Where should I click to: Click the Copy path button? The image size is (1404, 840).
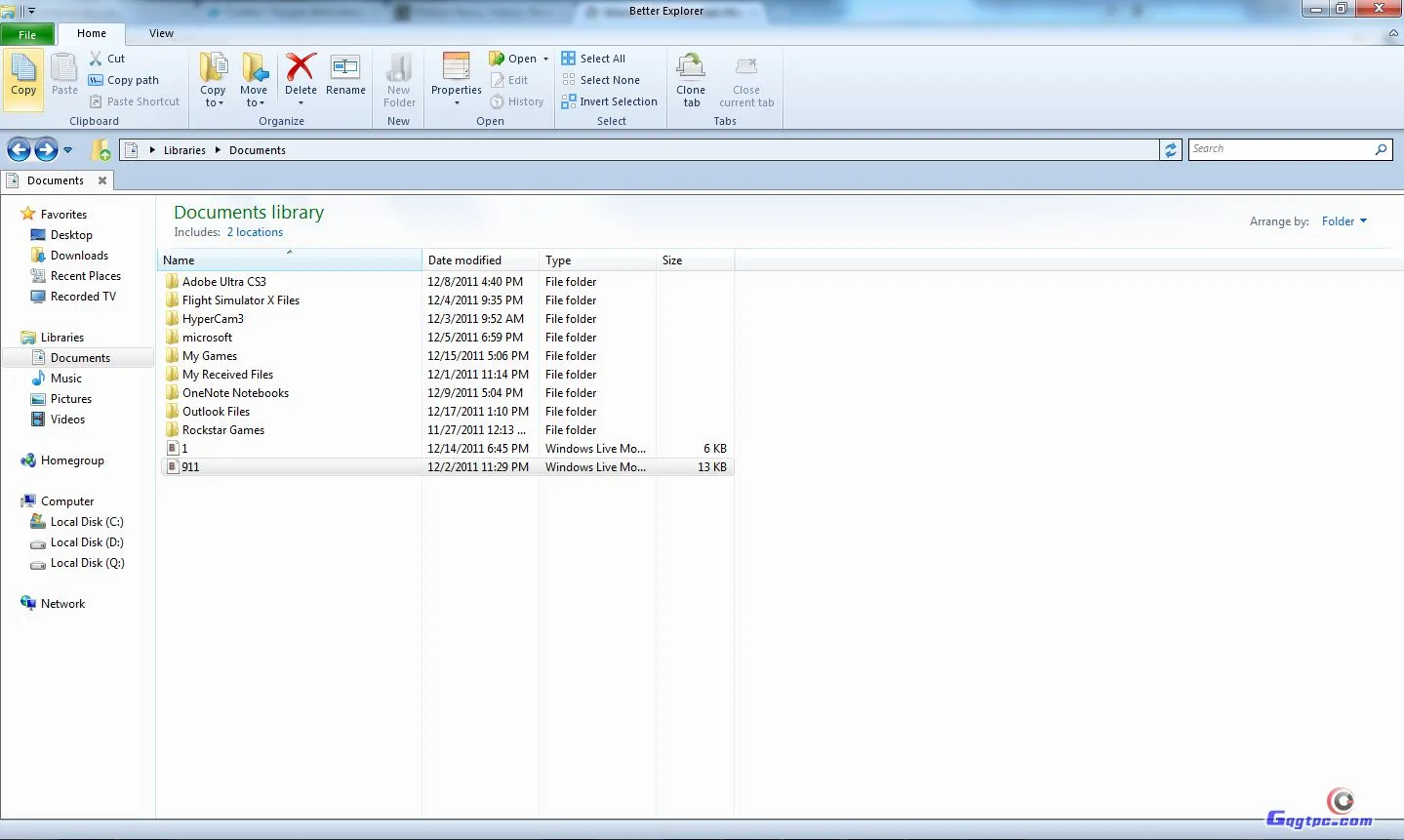point(124,80)
